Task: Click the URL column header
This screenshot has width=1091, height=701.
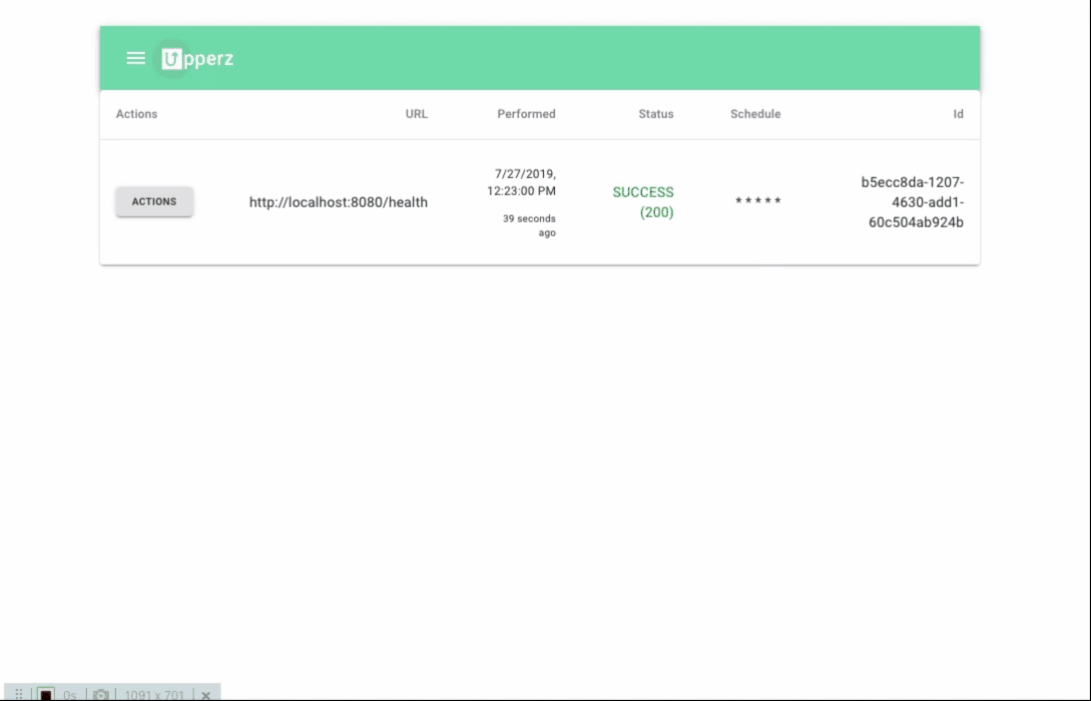Action: pos(416,114)
